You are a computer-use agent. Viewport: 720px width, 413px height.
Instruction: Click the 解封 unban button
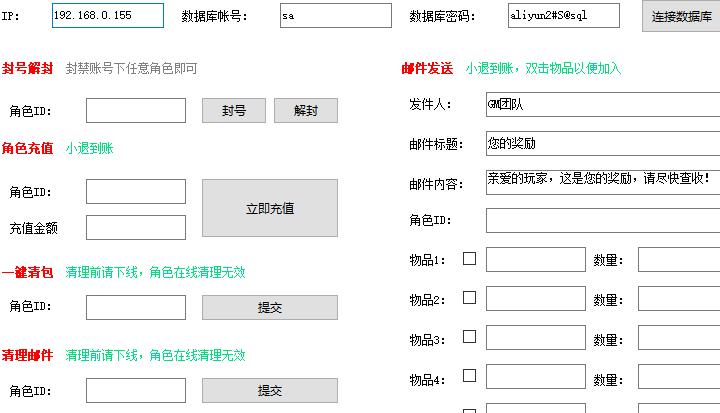coord(306,111)
